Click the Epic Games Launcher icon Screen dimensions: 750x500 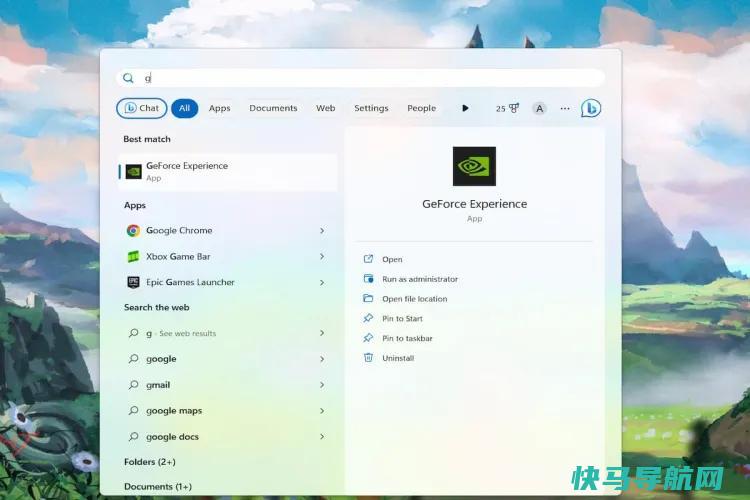coord(133,282)
